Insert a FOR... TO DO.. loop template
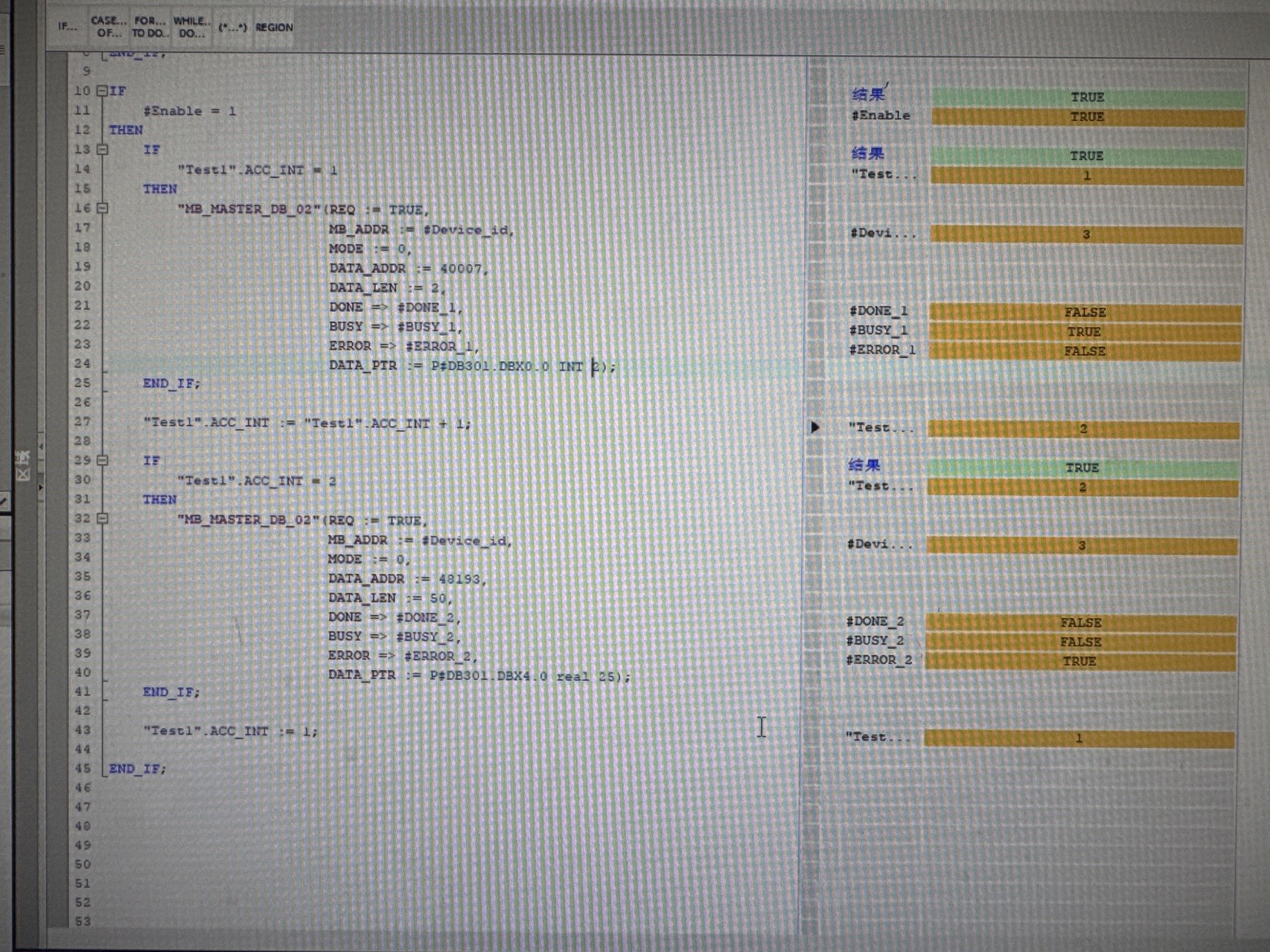Viewport: 1270px width, 952px height. [x=150, y=27]
